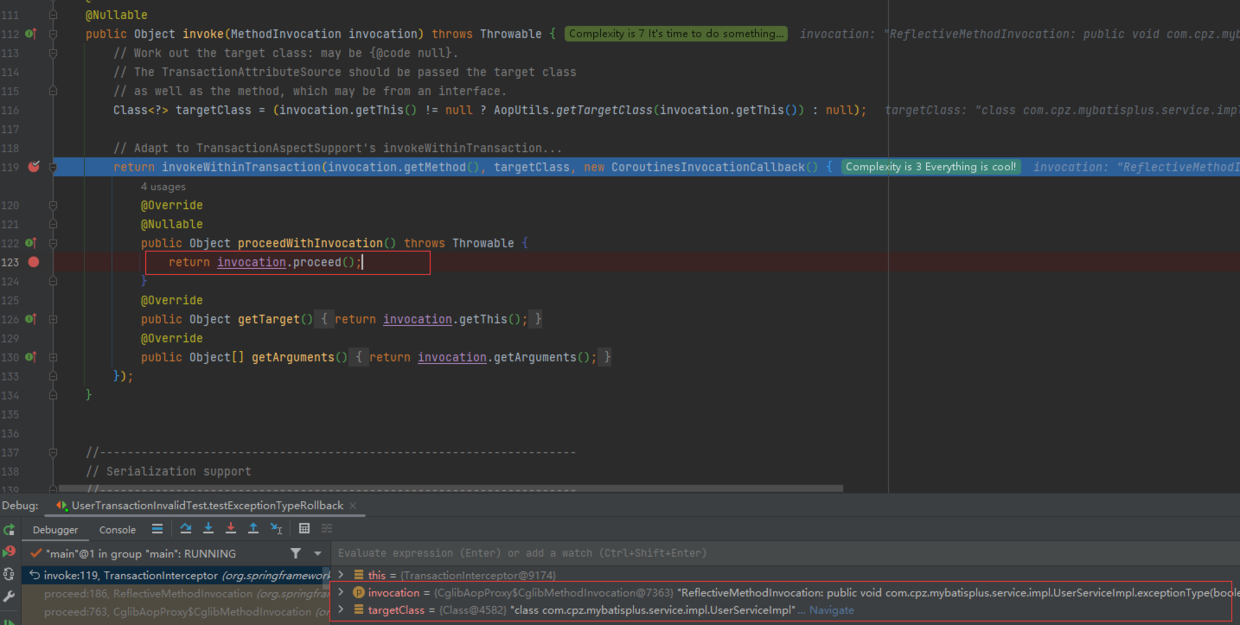Select frame invoke:119, TransactionInterceptor
1240x625 pixels.
coord(176,575)
